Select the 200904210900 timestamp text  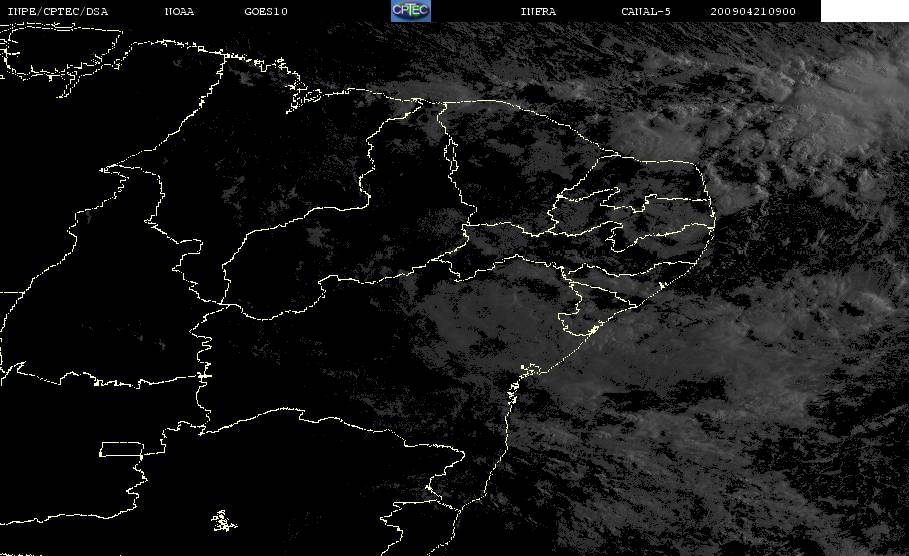pyautogui.click(x=753, y=11)
